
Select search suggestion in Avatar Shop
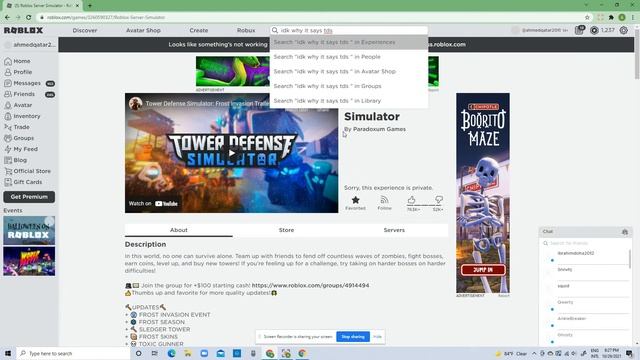349,71
